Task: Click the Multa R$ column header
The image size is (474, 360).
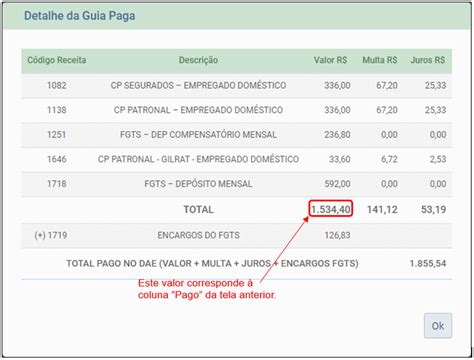Action: (380, 60)
